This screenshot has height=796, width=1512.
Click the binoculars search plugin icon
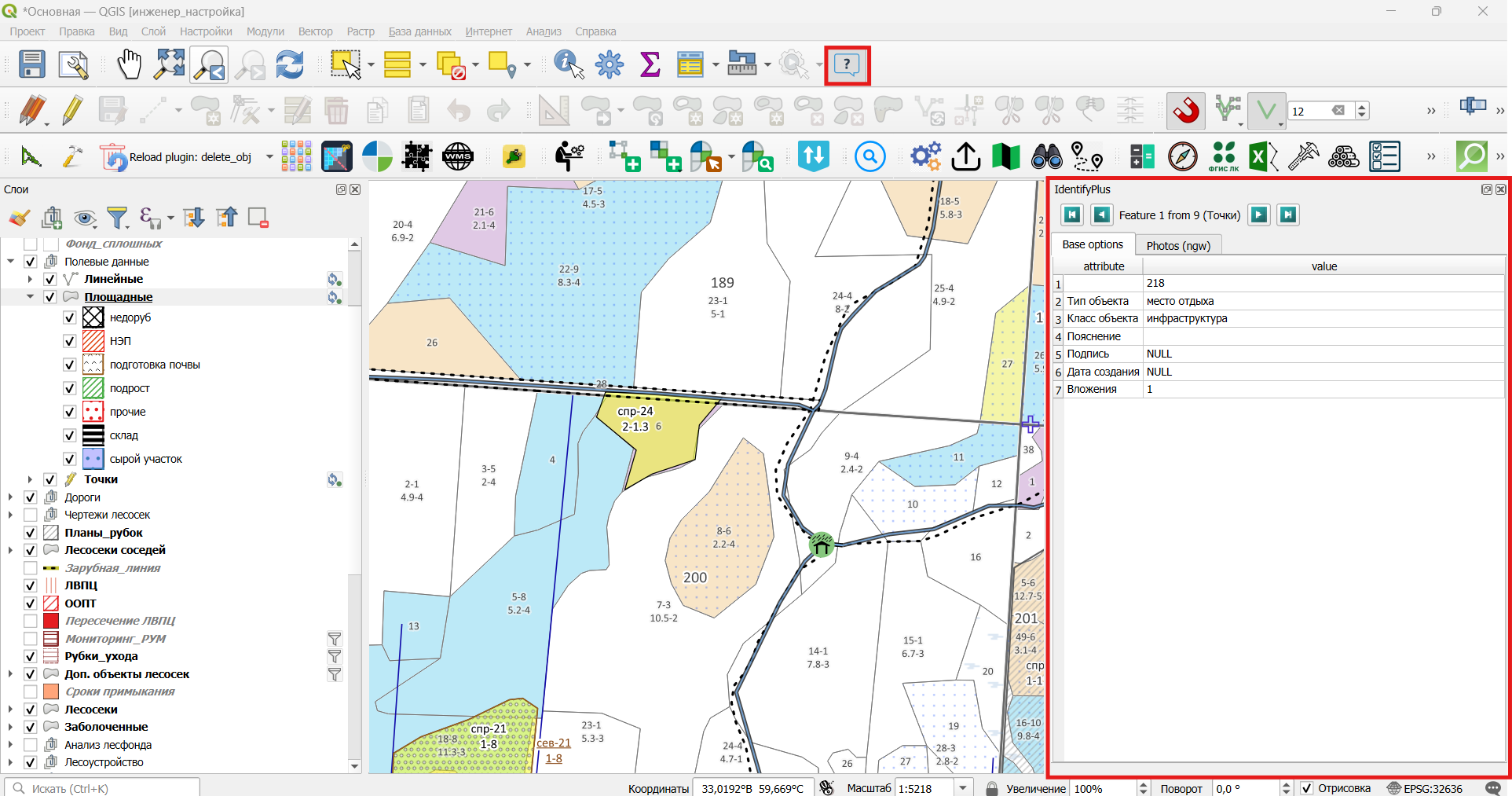[x=1046, y=156]
